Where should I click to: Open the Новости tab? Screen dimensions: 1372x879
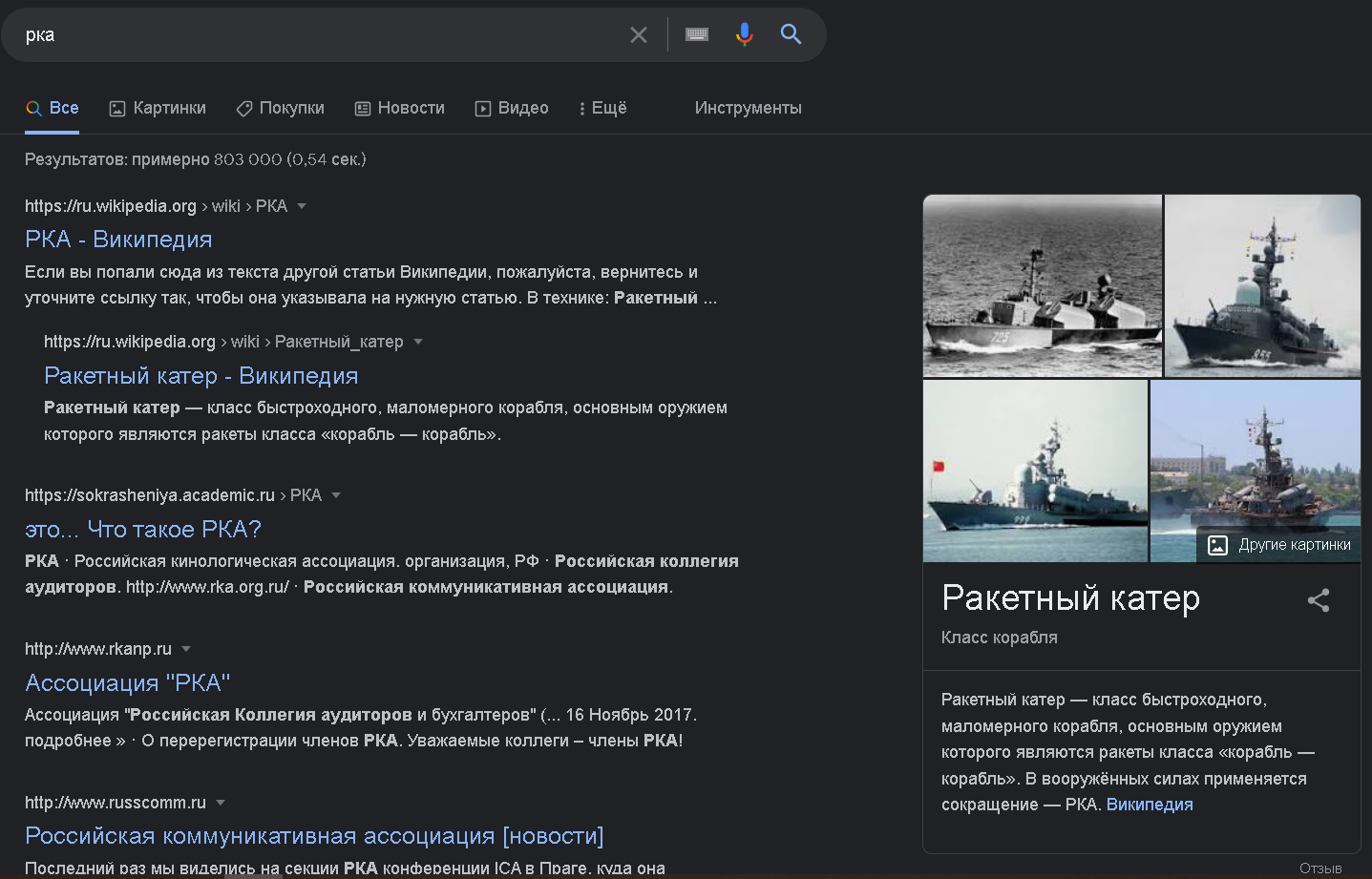click(x=400, y=108)
